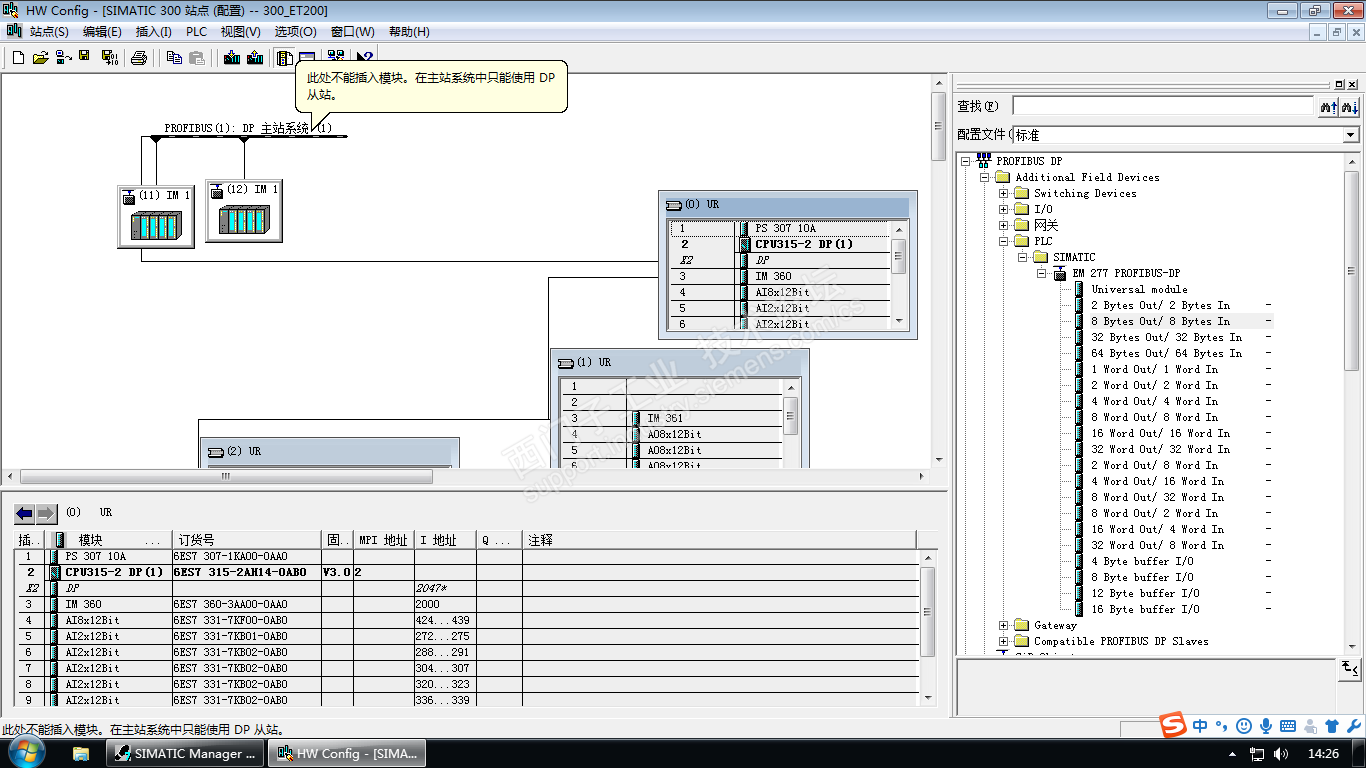Click the Open folder toolbar icon
The image size is (1366, 768).
40,58
